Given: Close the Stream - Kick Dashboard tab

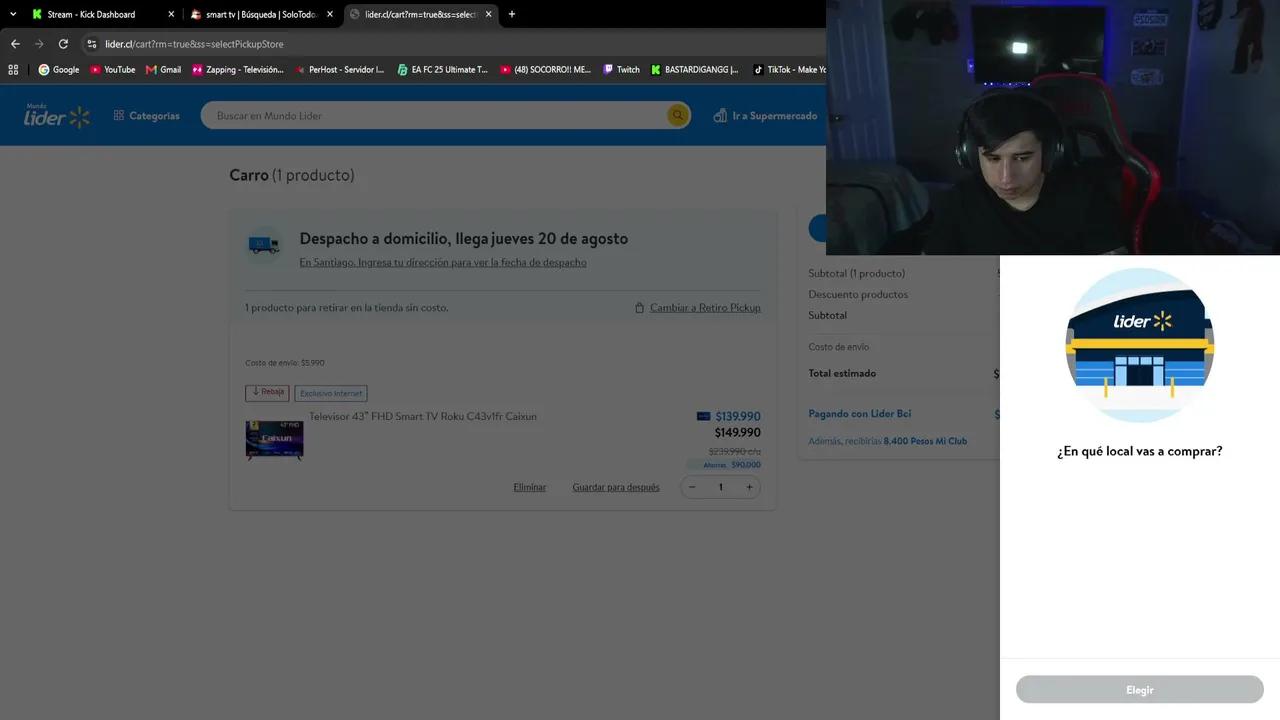Looking at the screenshot, I should (x=171, y=14).
